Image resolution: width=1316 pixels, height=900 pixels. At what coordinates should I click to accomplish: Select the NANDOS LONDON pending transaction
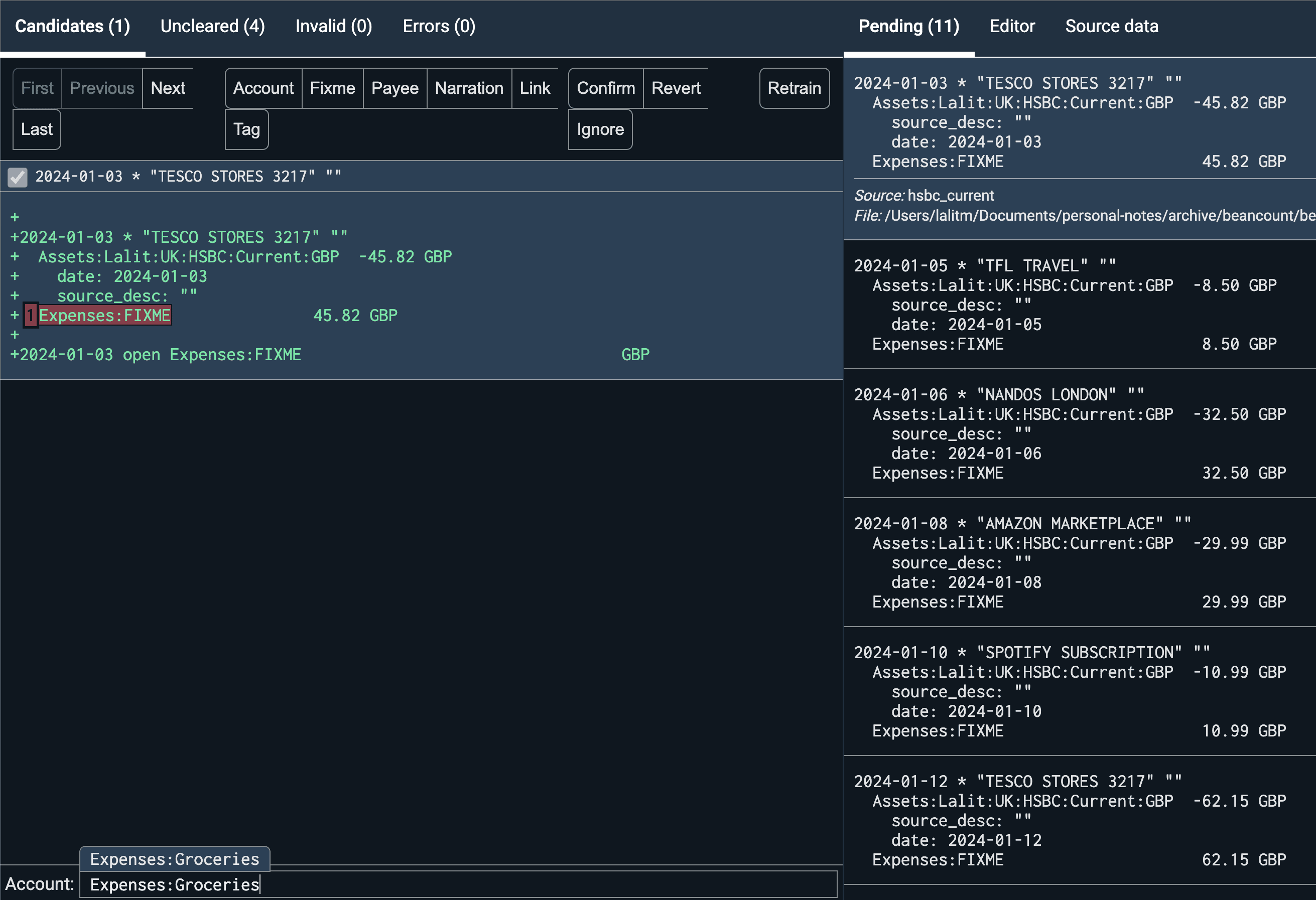coord(1076,433)
